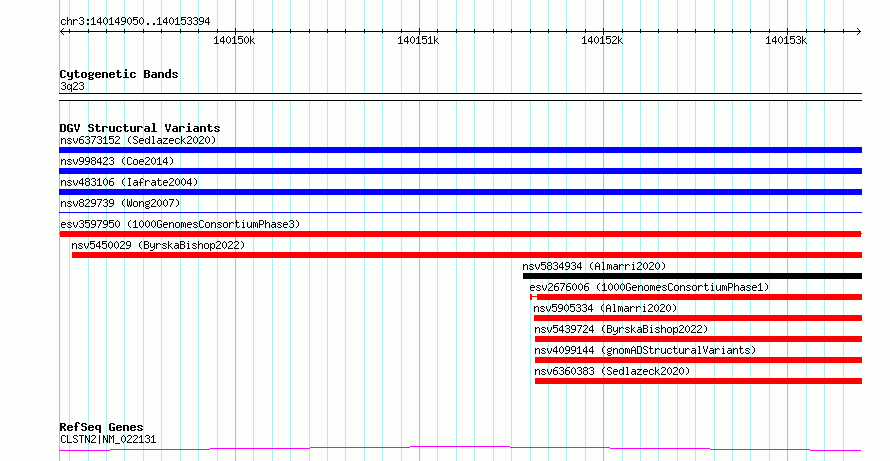The image size is (890, 461).
Task: Click the right arrow of the ruler
Action: point(859,32)
